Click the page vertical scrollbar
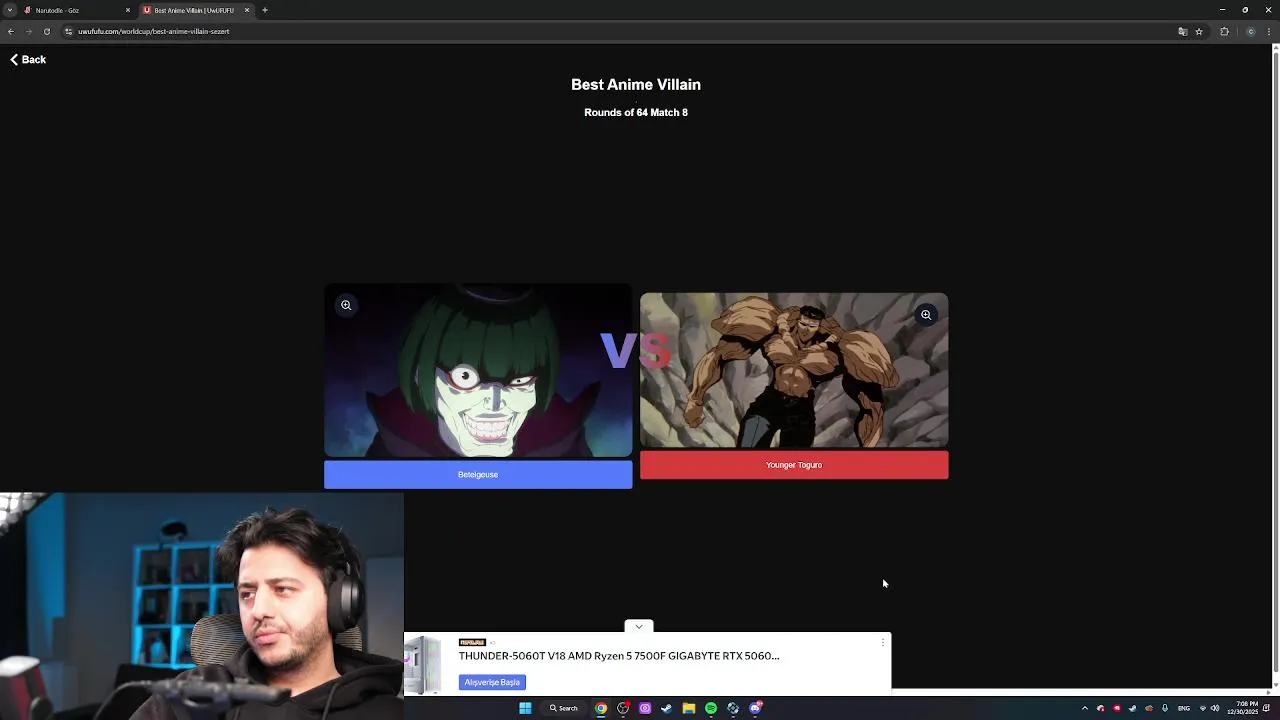 [x=1275, y=360]
